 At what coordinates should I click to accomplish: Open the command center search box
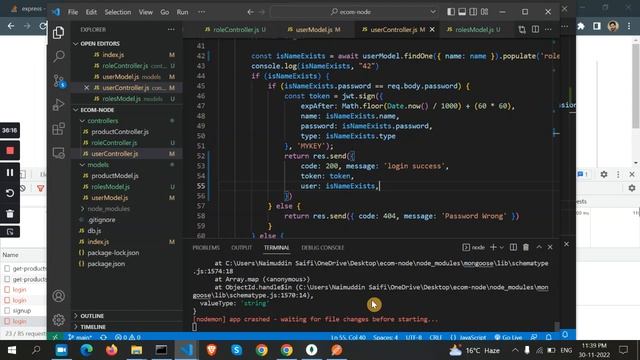click(x=354, y=12)
